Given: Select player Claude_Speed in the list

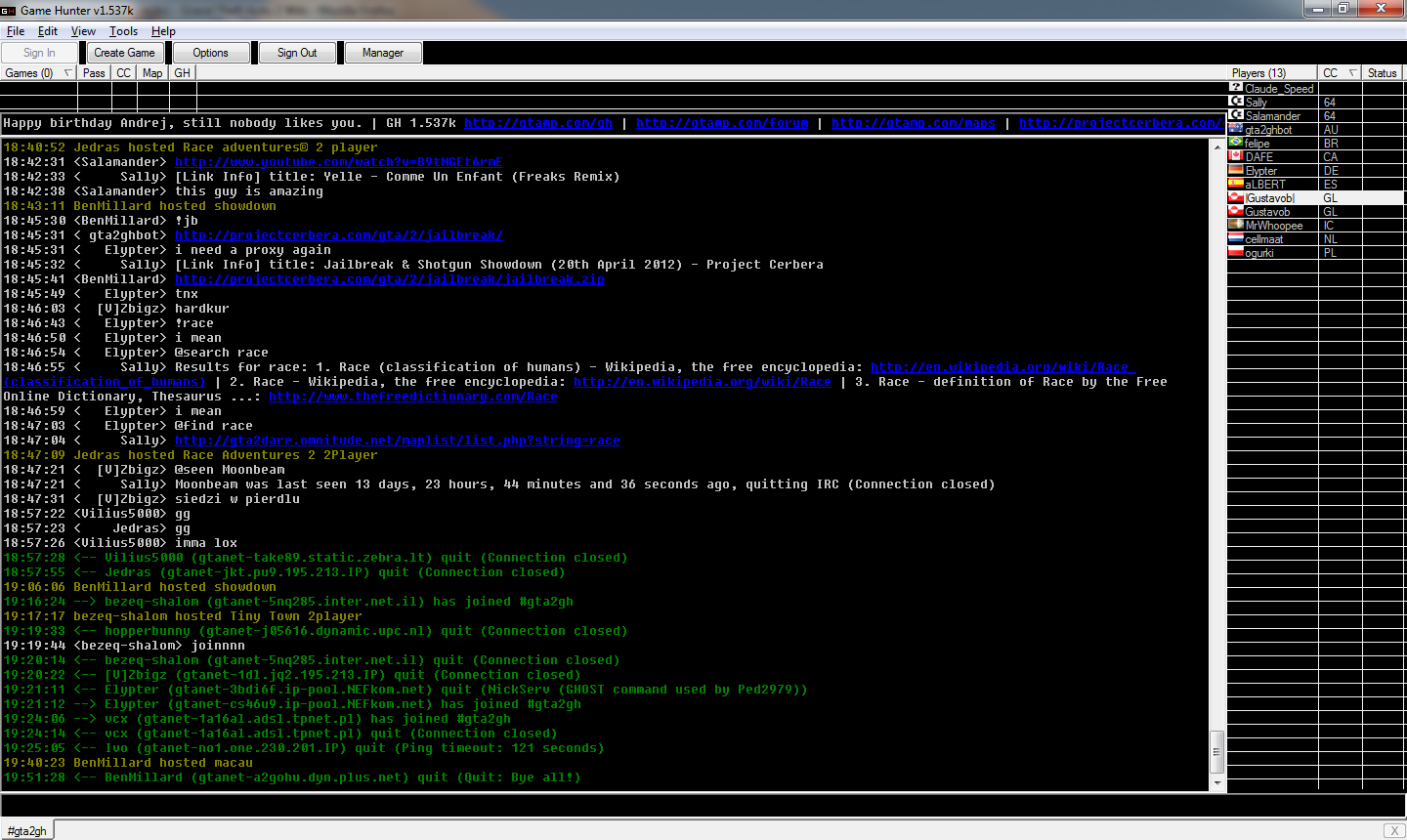Looking at the screenshot, I should pyautogui.click(x=1279, y=88).
